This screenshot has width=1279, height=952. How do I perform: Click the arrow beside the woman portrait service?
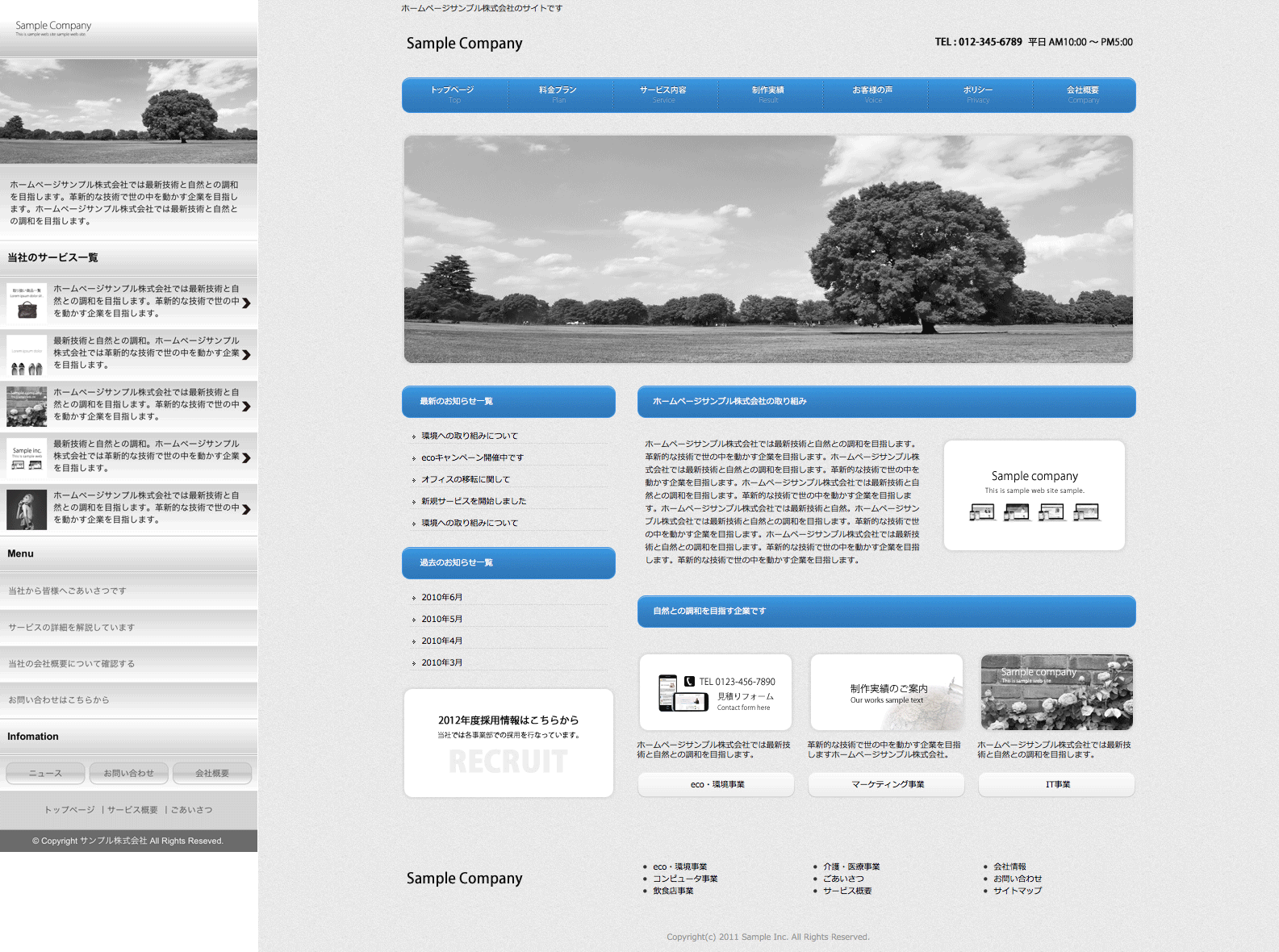(x=246, y=510)
